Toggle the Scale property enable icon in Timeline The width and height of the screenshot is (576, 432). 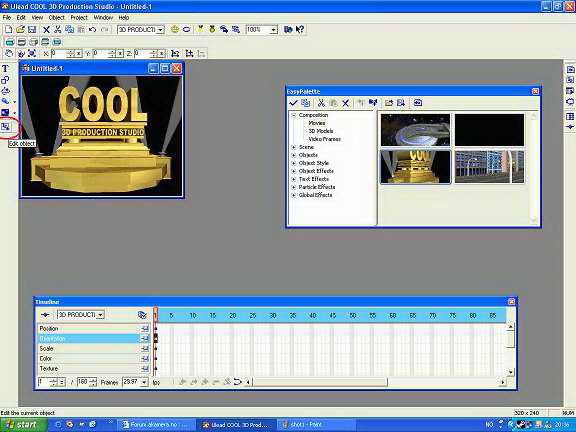click(x=145, y=348)
